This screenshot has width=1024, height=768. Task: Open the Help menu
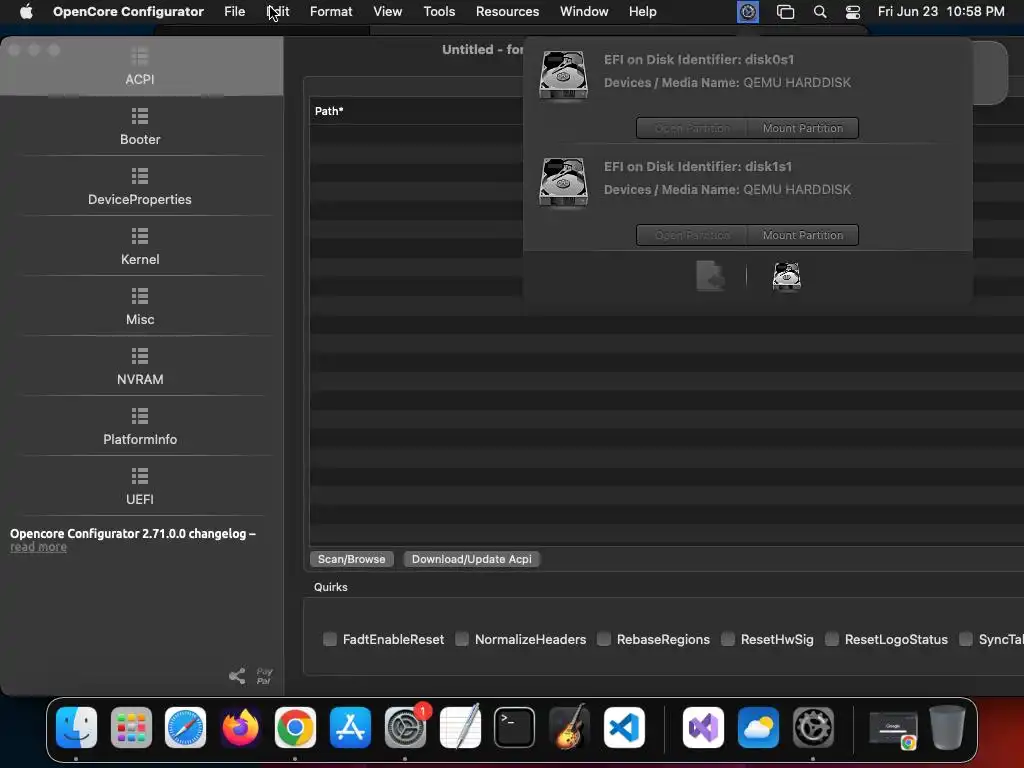(643, 12)
